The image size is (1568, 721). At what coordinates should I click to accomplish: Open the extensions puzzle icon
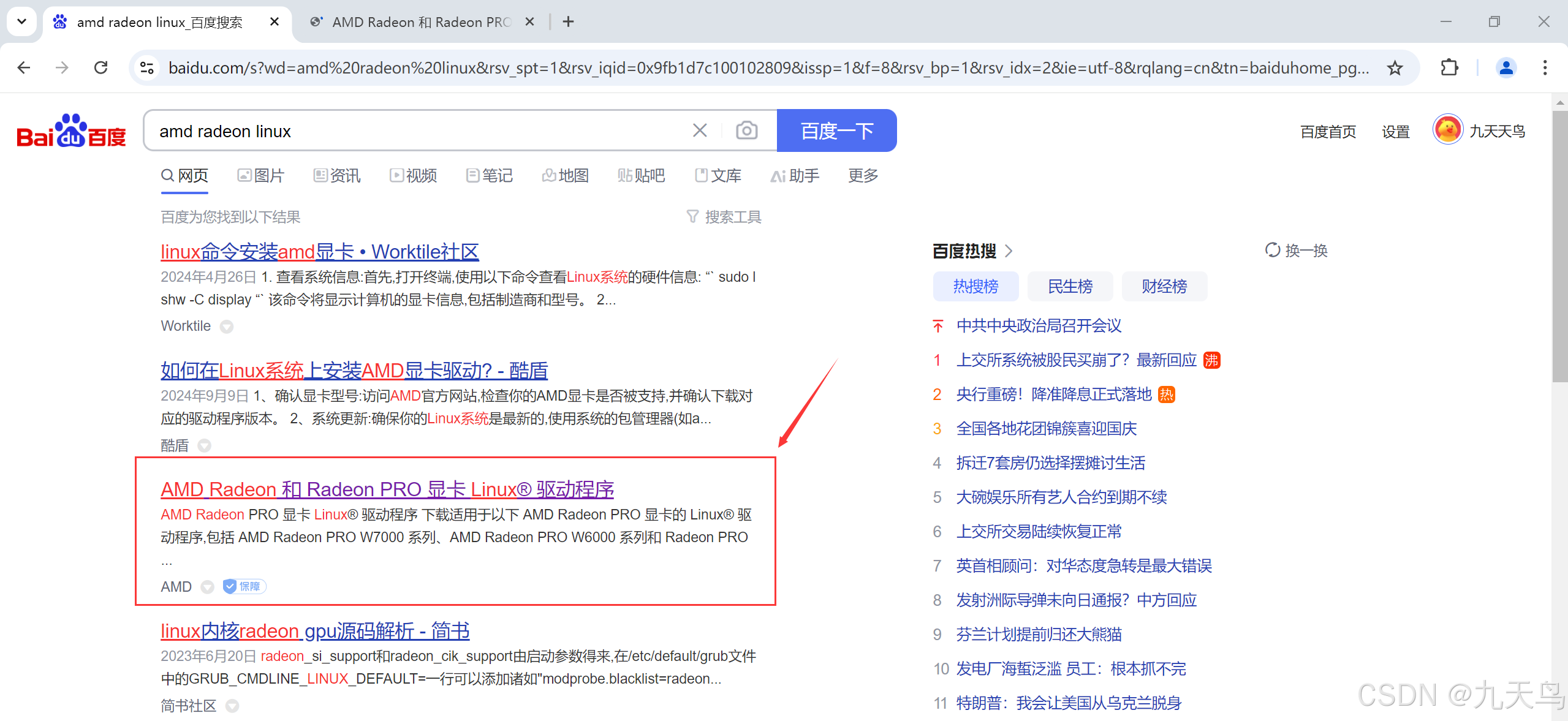tap(1449, 67)
